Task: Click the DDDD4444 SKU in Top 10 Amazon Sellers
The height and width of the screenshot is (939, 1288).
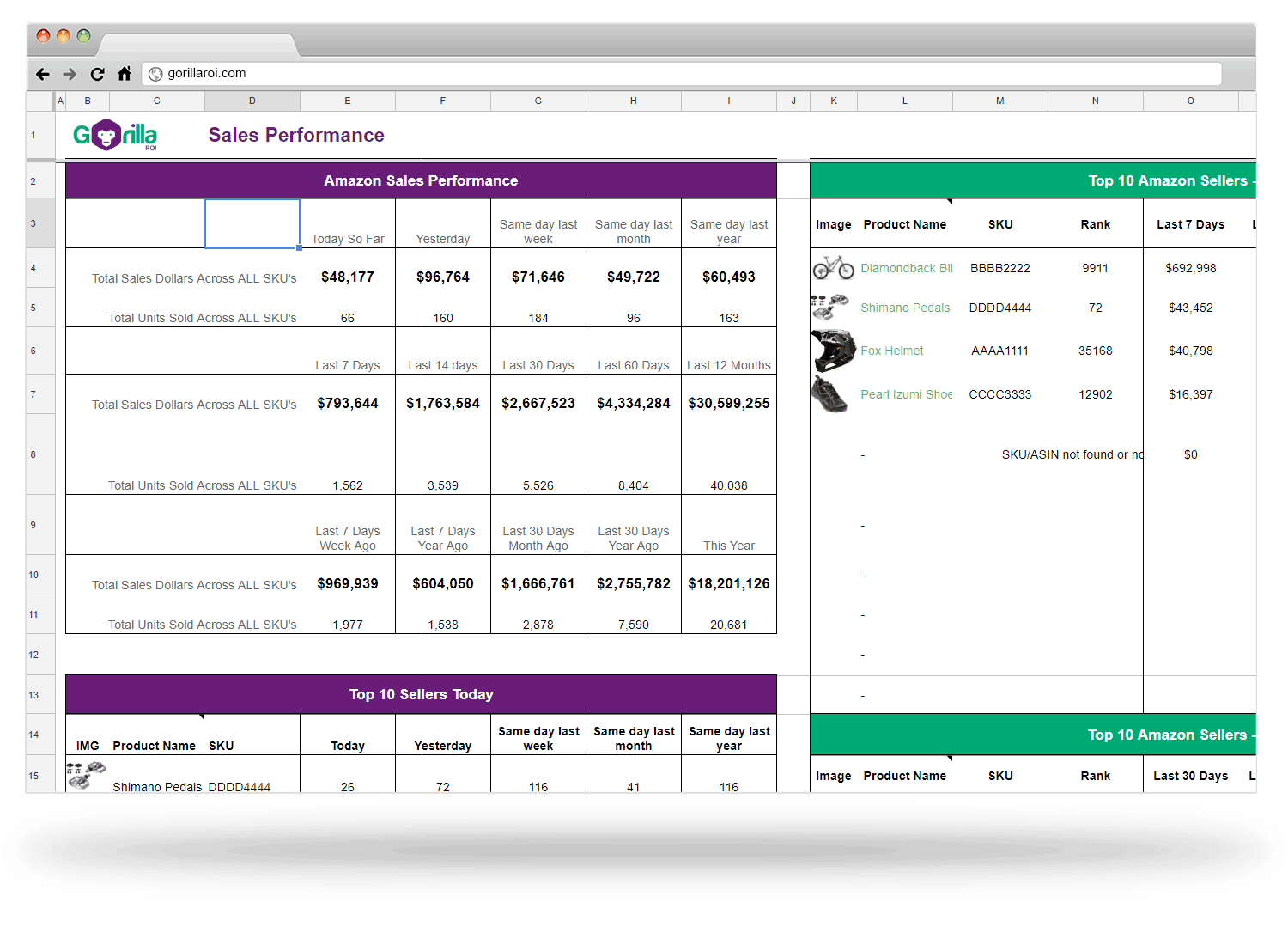Action: [x=1000, y=308]
